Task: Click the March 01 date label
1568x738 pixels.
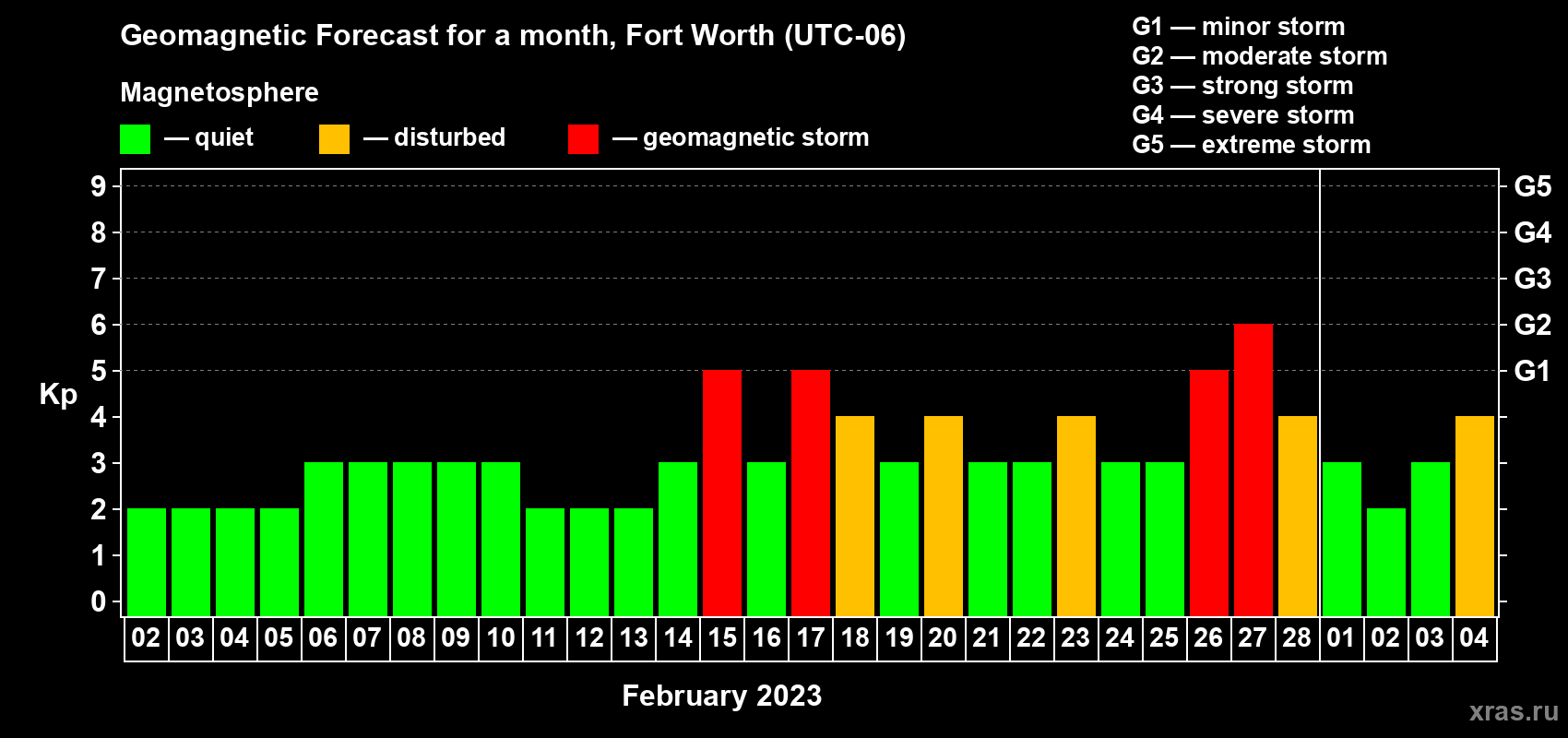Action: pyautogui.click(x=1341, y=638)
